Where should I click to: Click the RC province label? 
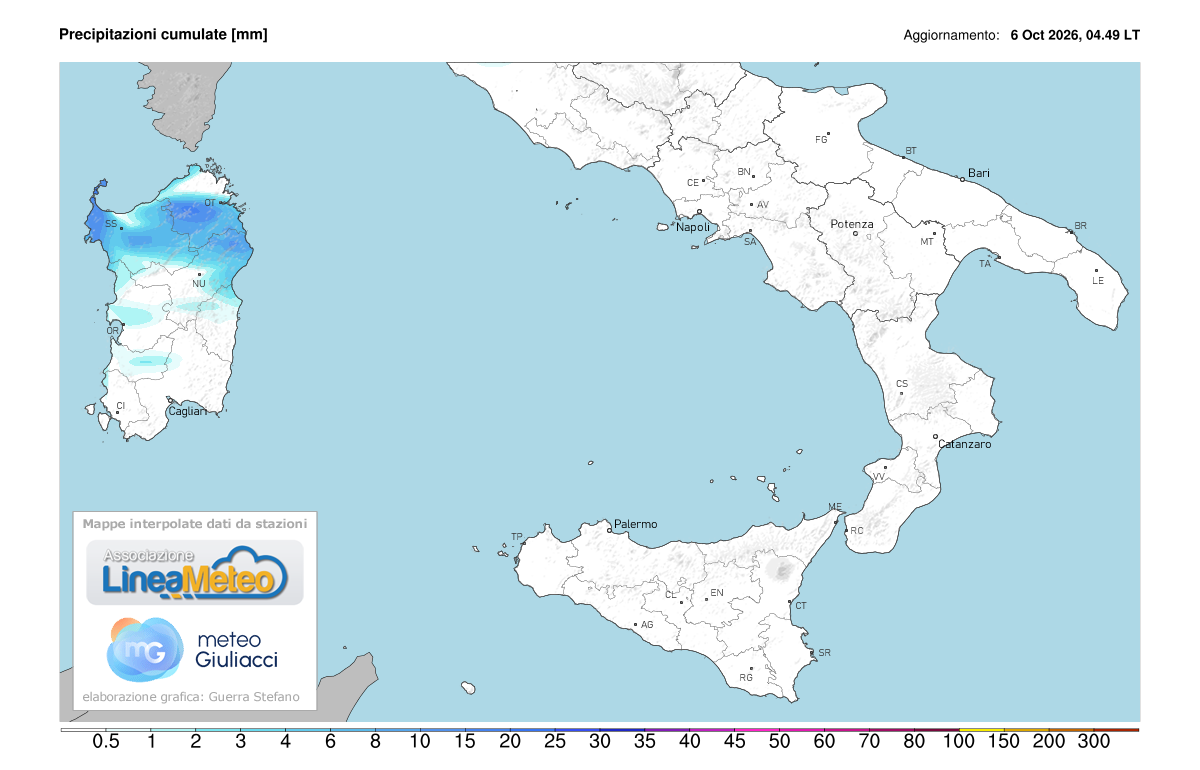[x=857, y=531]
